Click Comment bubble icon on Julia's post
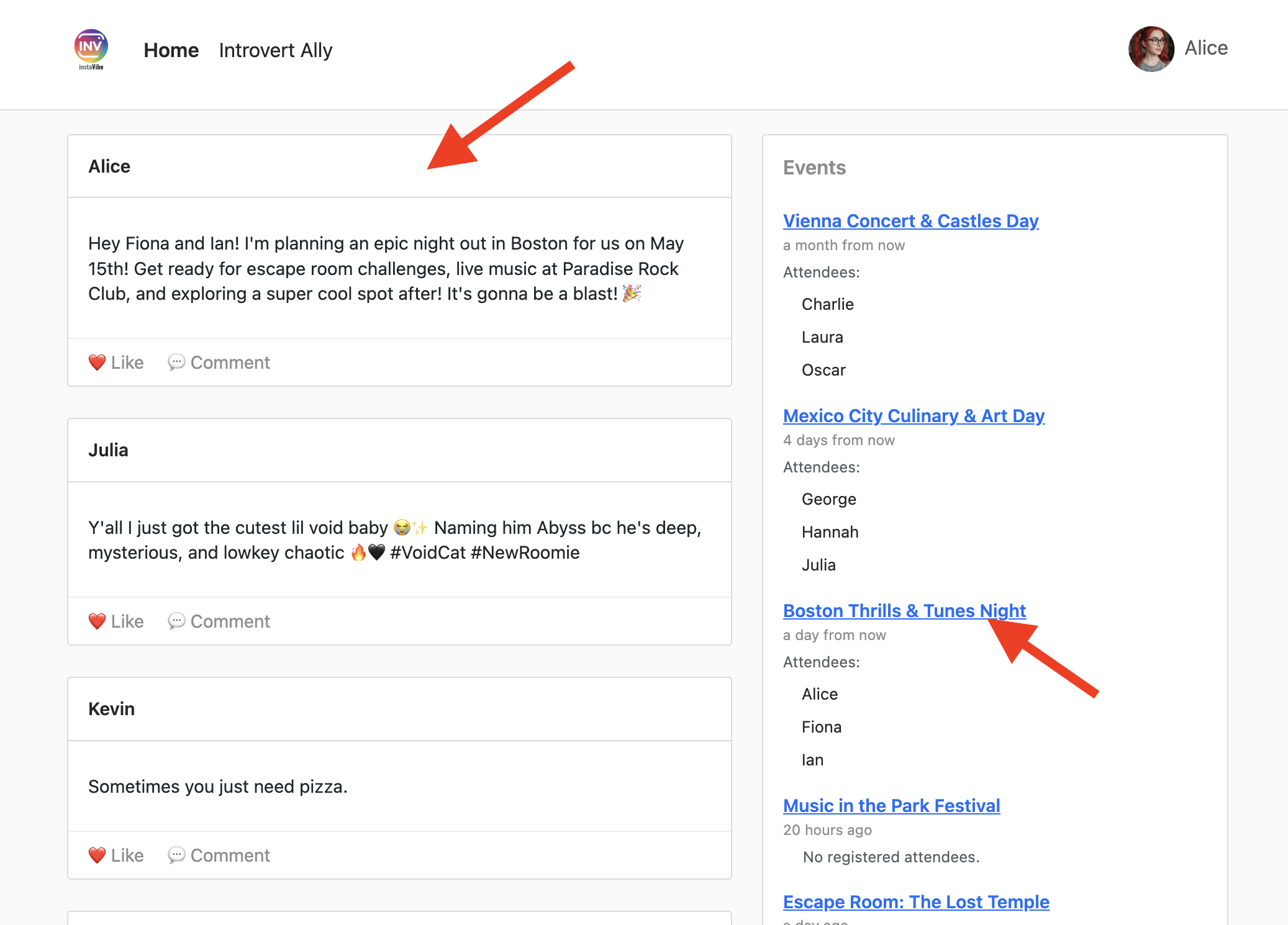Viewport: 1288px width, 925px height. tap(176, 621)
